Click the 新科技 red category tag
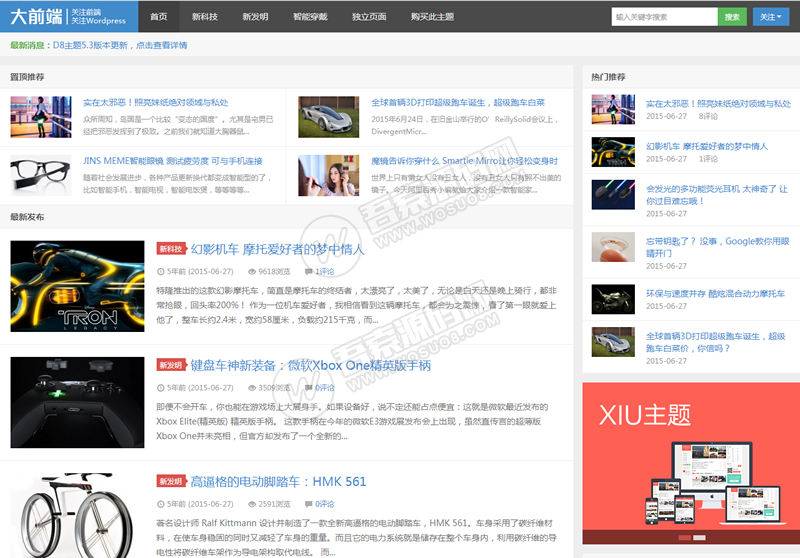Image resolution: width=800 pixels, height=558 pixels. click(171, 249)
